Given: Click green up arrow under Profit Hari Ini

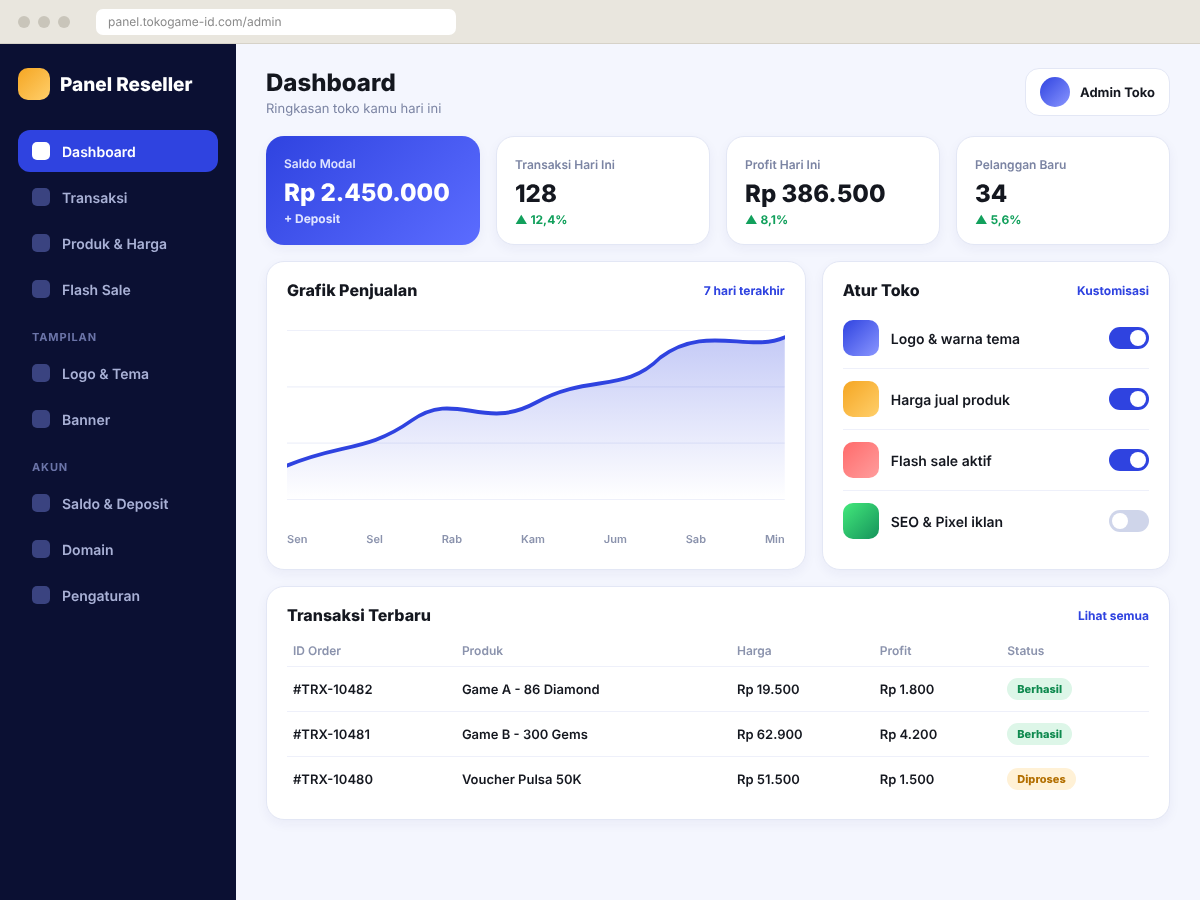Looking at the screenshot, I should (x=751, y=220).
